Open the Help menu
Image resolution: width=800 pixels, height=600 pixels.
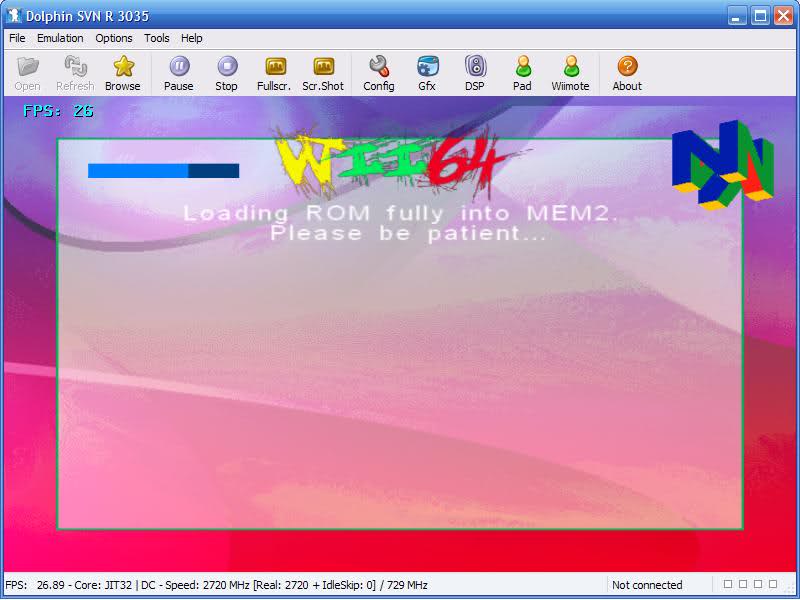(x=192, y=38)
